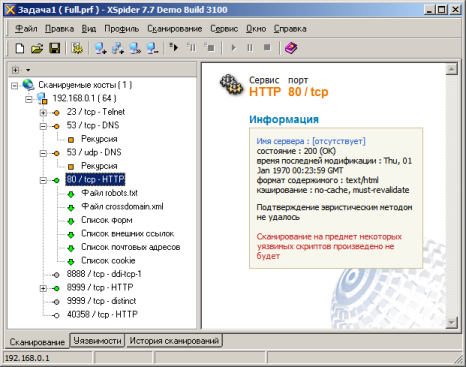
Task: Open the dropdown arrow beside the expand-all icon
Action: tap(28, 70)
